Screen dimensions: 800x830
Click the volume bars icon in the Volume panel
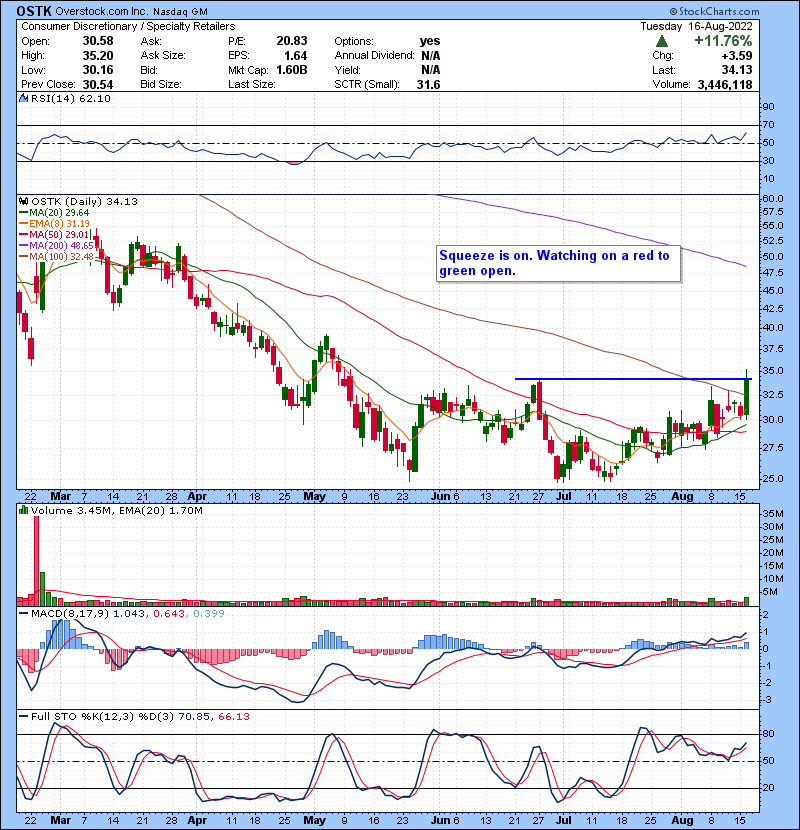pyautogui.click(x=23, y=510)
